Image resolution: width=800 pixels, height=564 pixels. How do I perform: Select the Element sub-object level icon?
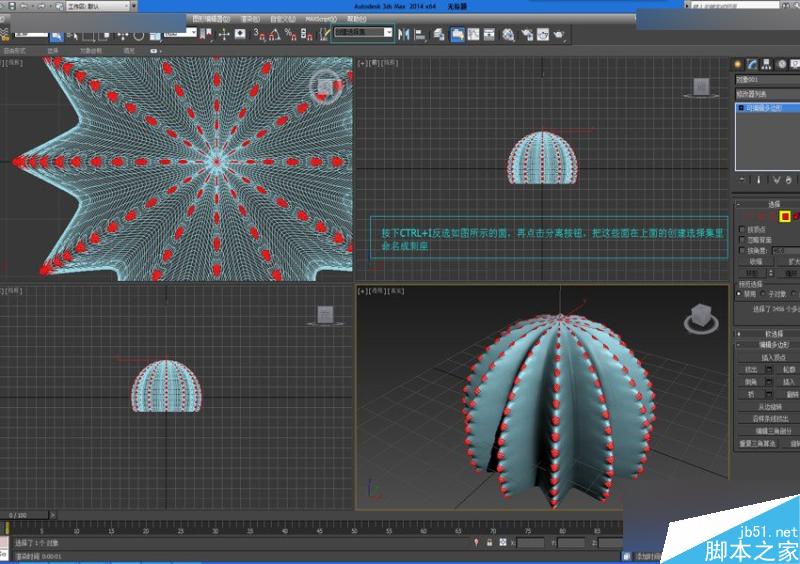[796, 216]
